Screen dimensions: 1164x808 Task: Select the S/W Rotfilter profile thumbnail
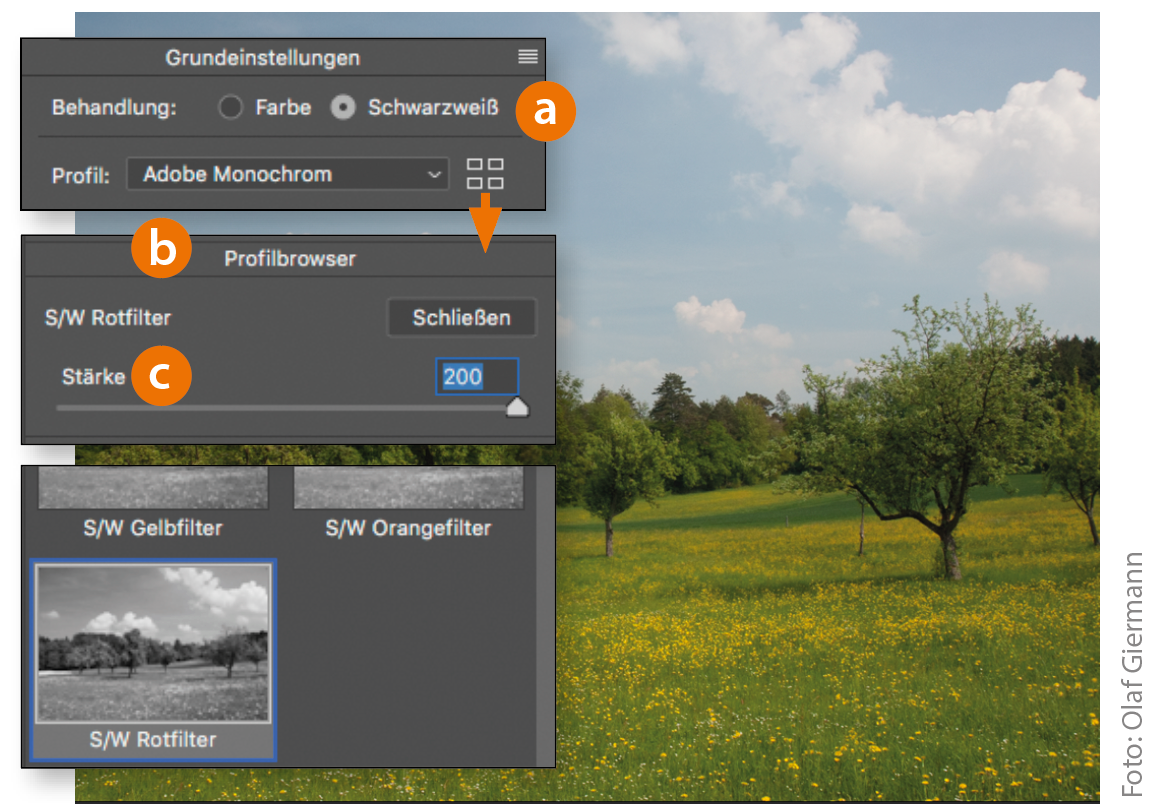[x=153, y=643]
